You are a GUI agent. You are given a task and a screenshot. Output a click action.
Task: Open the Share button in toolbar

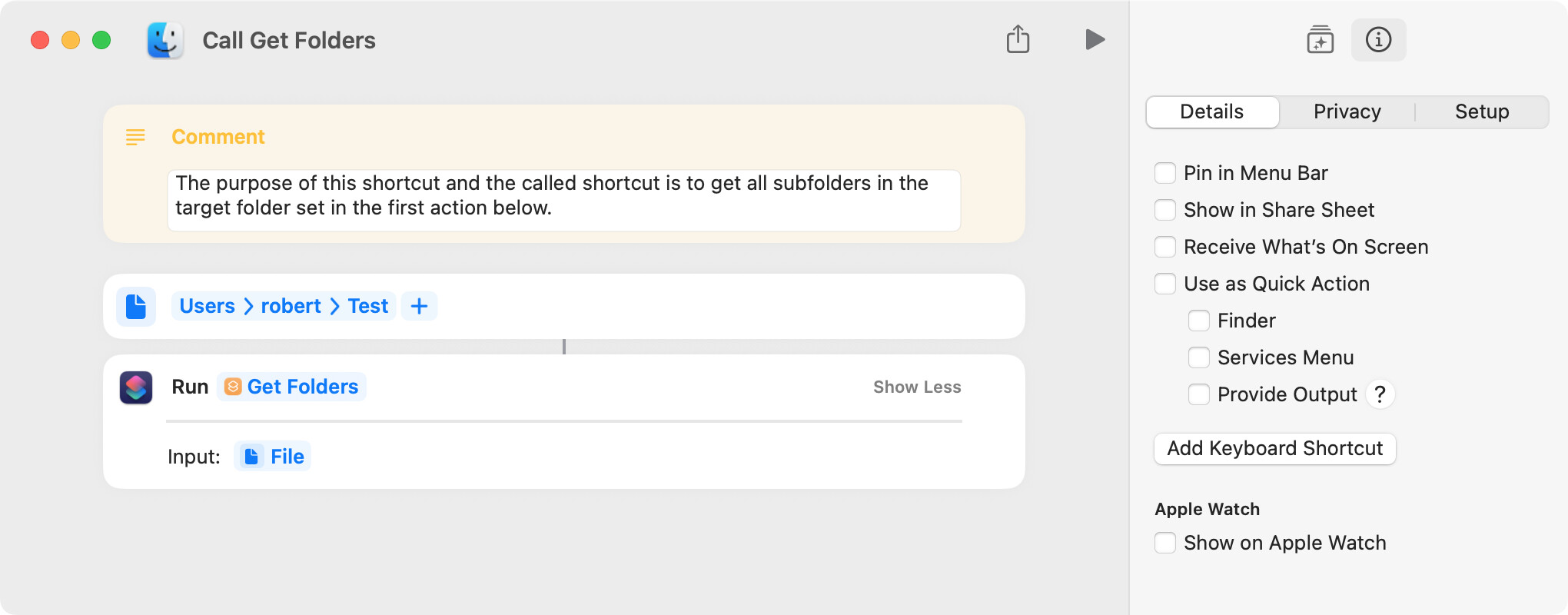[1018, 39]
